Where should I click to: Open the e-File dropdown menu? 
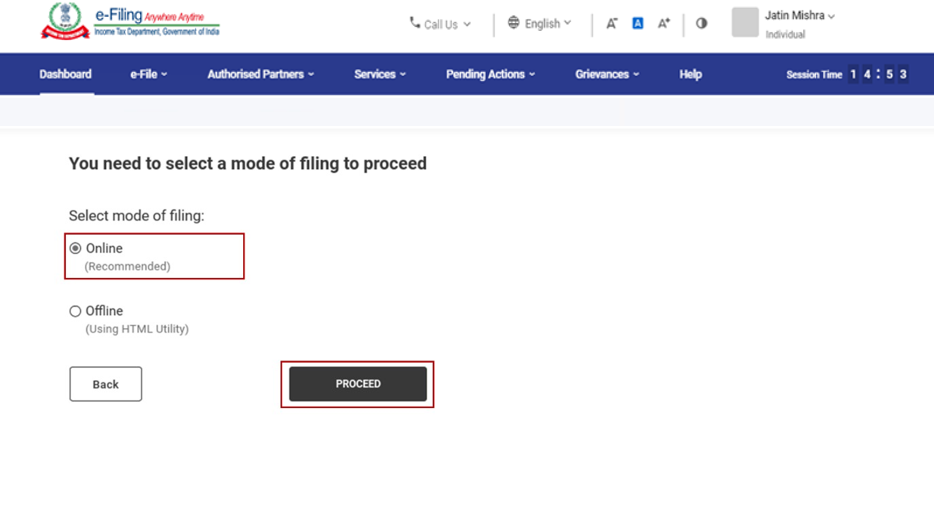pos(149,74)
